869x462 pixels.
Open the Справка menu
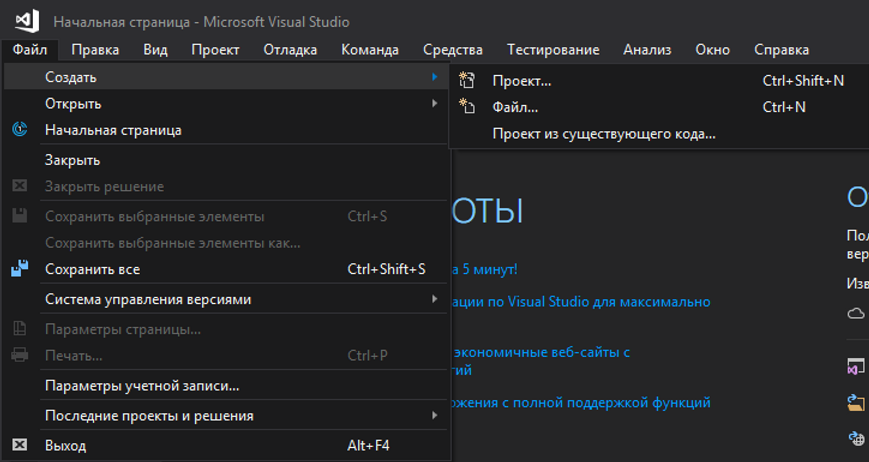coord(781,49)
